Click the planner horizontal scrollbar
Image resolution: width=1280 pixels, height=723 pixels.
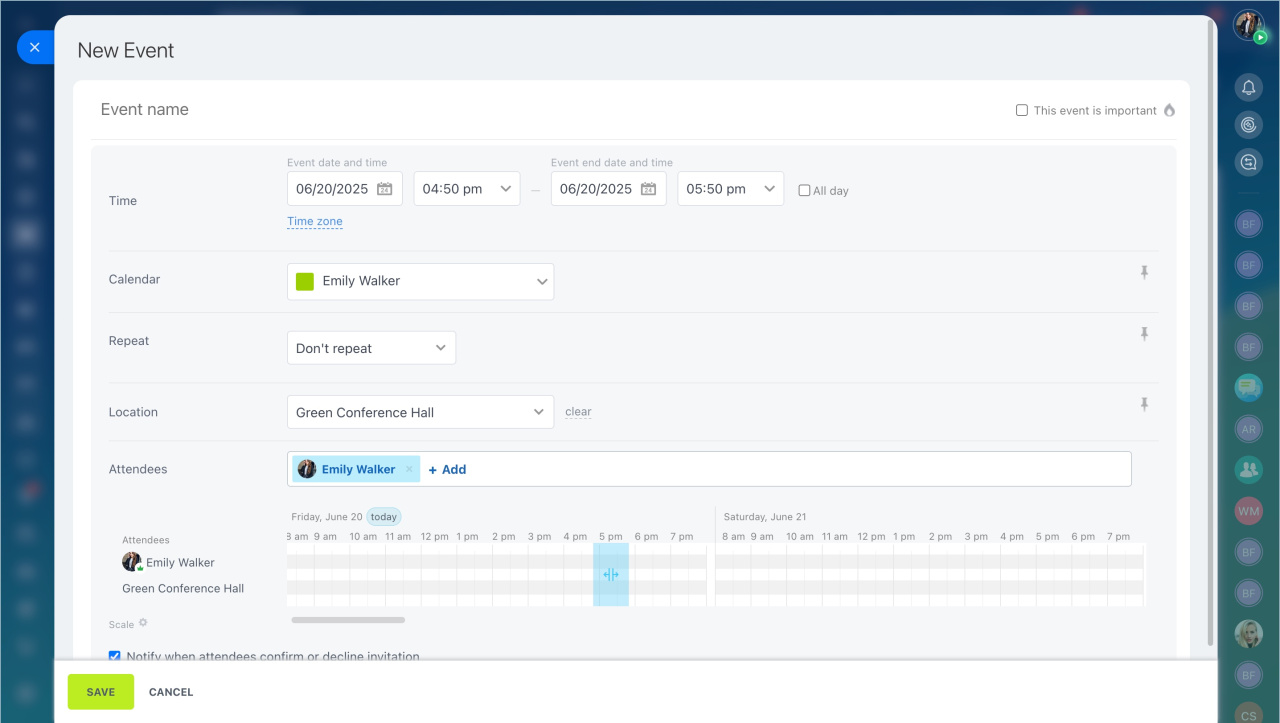(348, 620)
